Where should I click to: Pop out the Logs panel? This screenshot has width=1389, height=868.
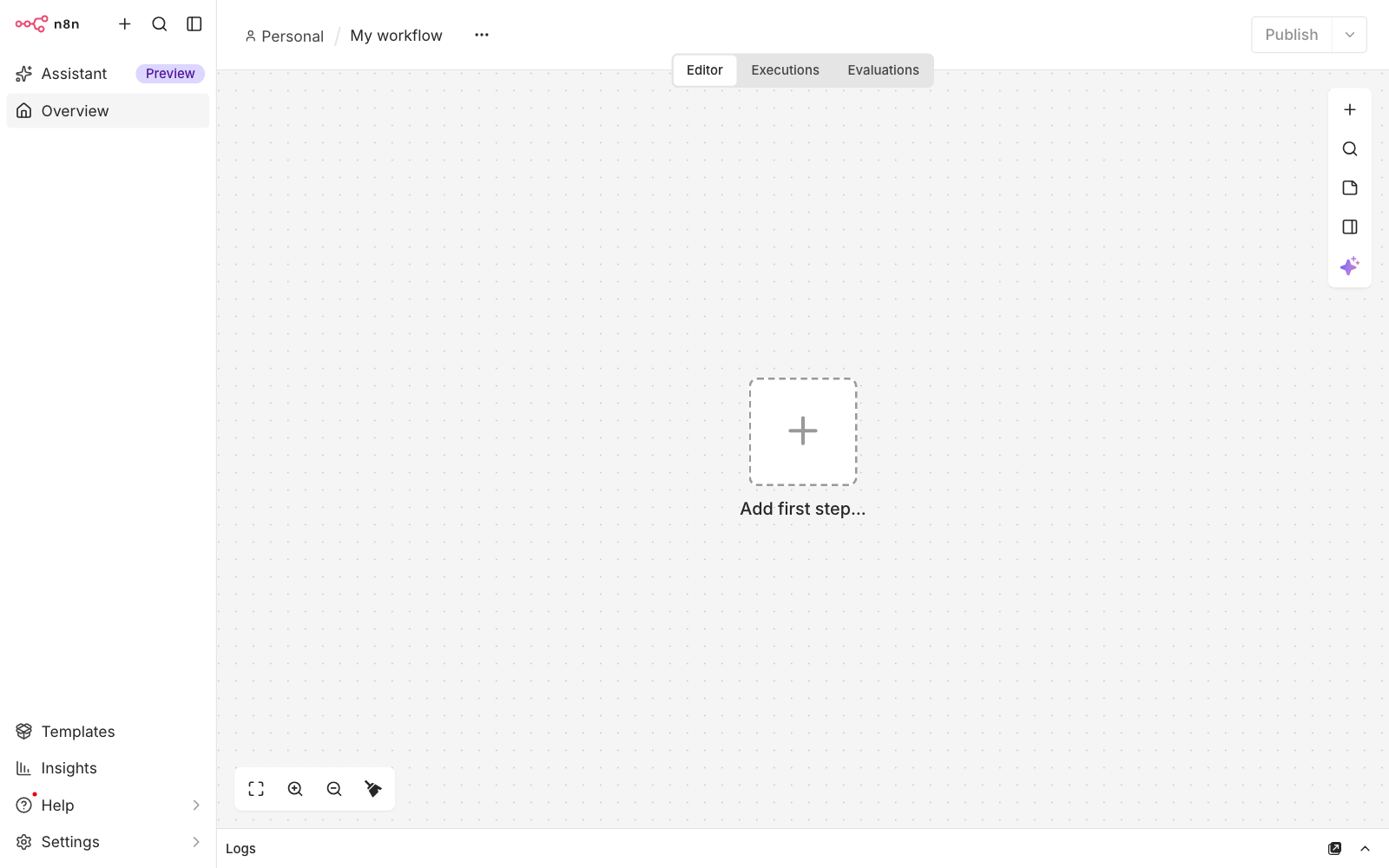tap(1335, 849)
